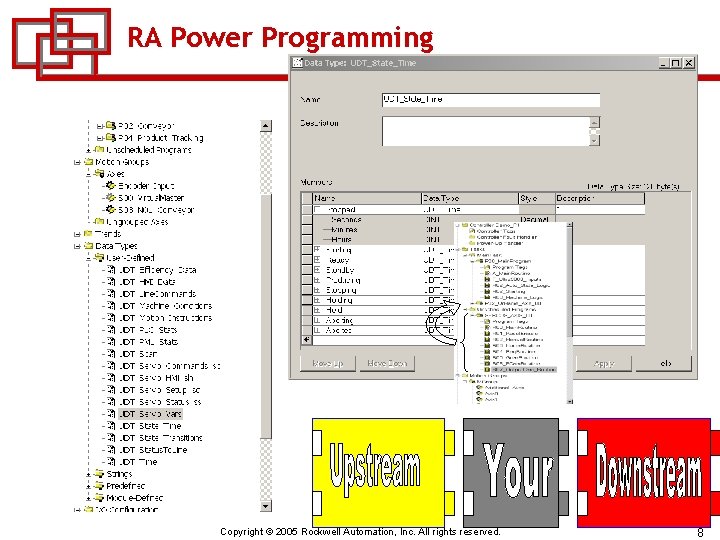Expand the Holding member row
This screenshot has width=720, height=540.
[317, 300]
